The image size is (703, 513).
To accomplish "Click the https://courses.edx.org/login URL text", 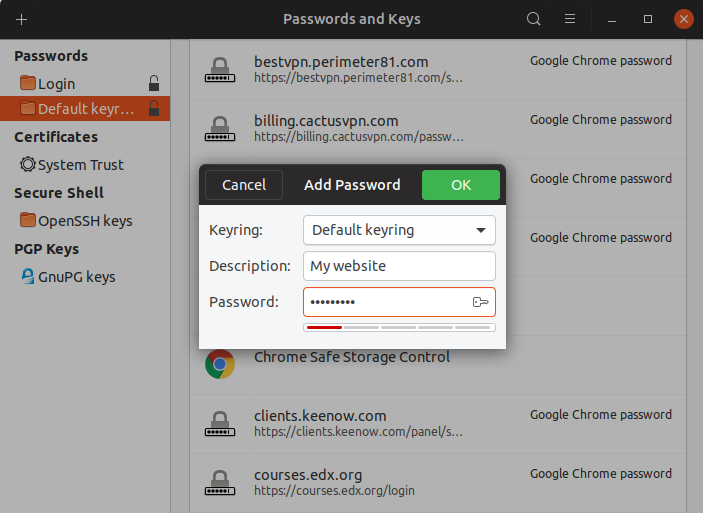I will 334,491.
